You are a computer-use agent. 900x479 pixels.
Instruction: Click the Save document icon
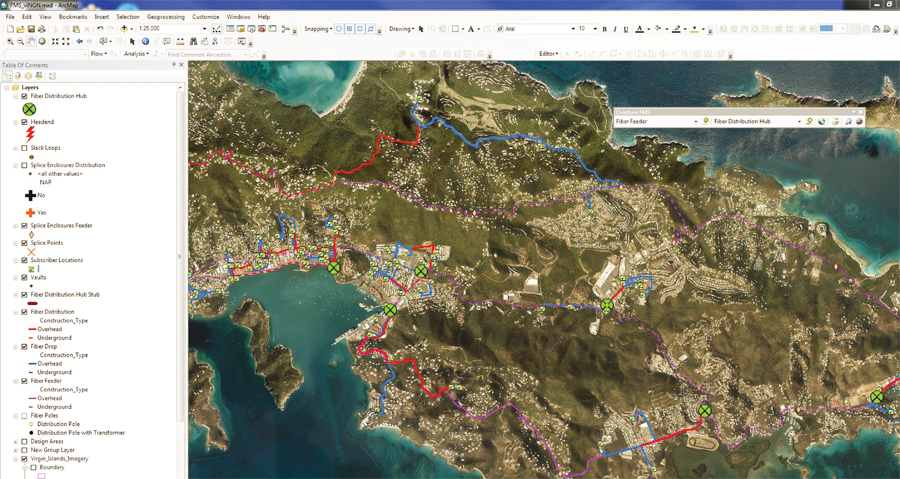click(31, 29)
